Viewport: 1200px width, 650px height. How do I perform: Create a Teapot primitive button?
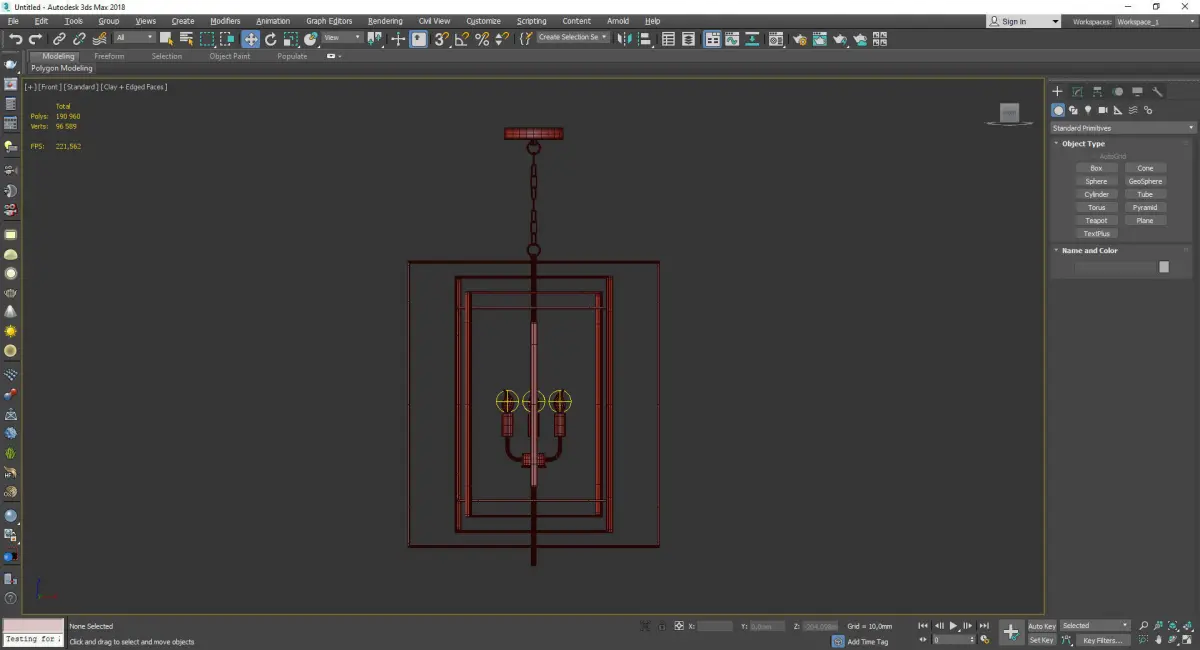point(1096,221)
